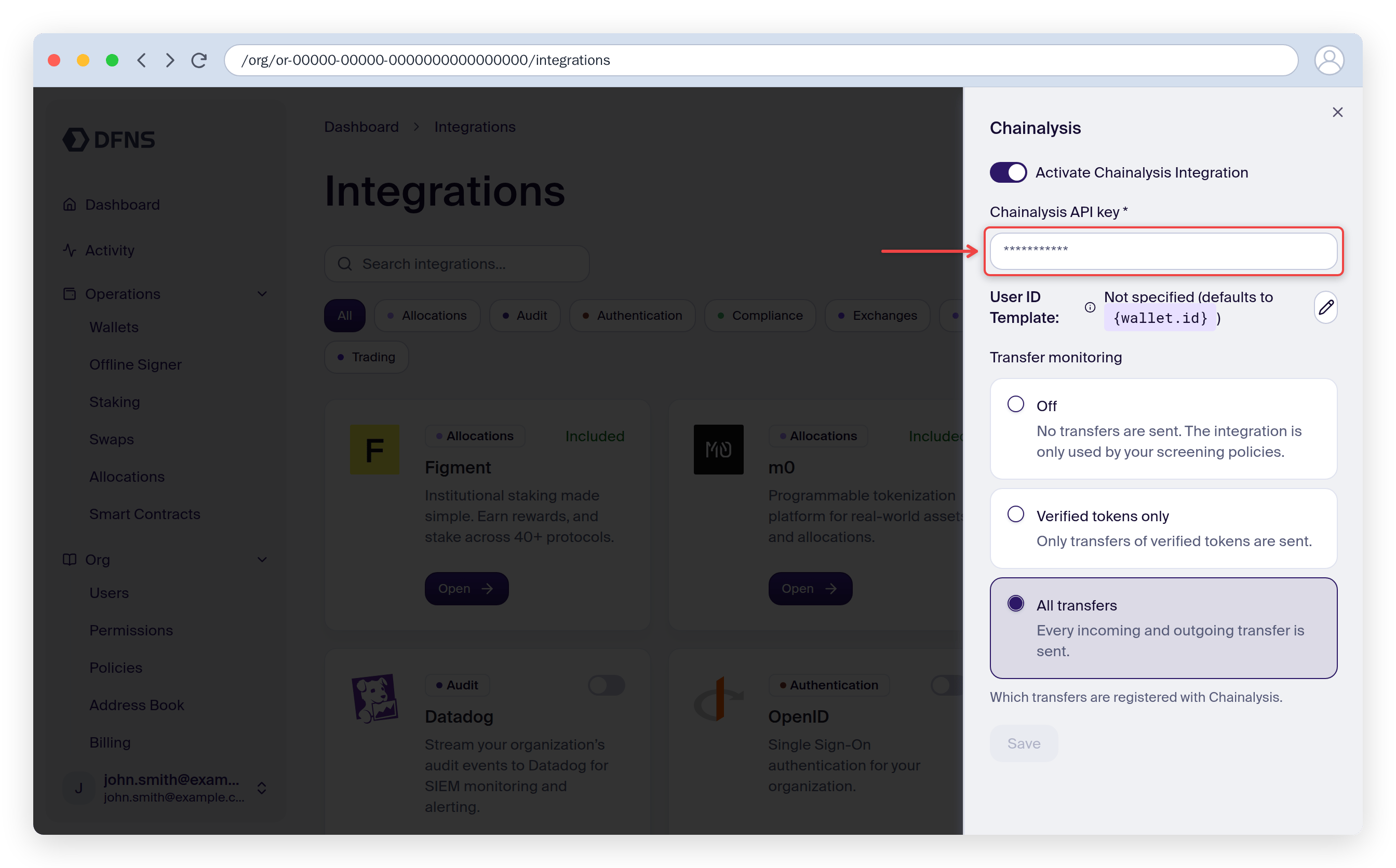Click the Dashboard home icon in sidebar

pos(70,205)
